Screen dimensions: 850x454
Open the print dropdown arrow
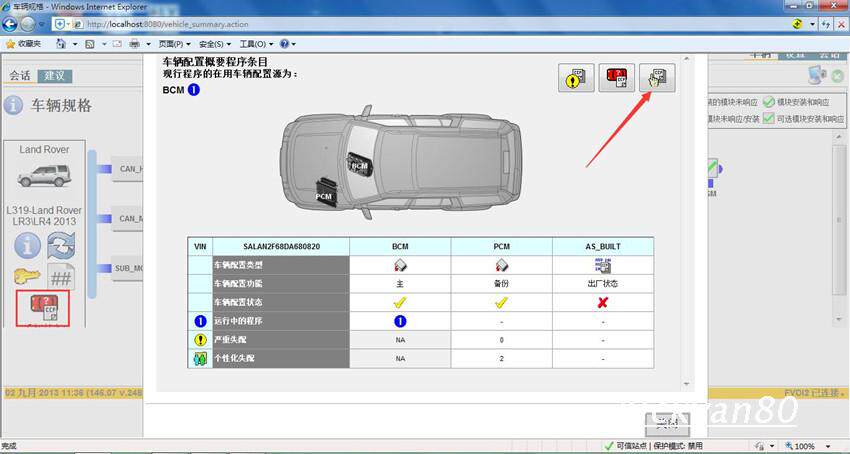[148, 44]
